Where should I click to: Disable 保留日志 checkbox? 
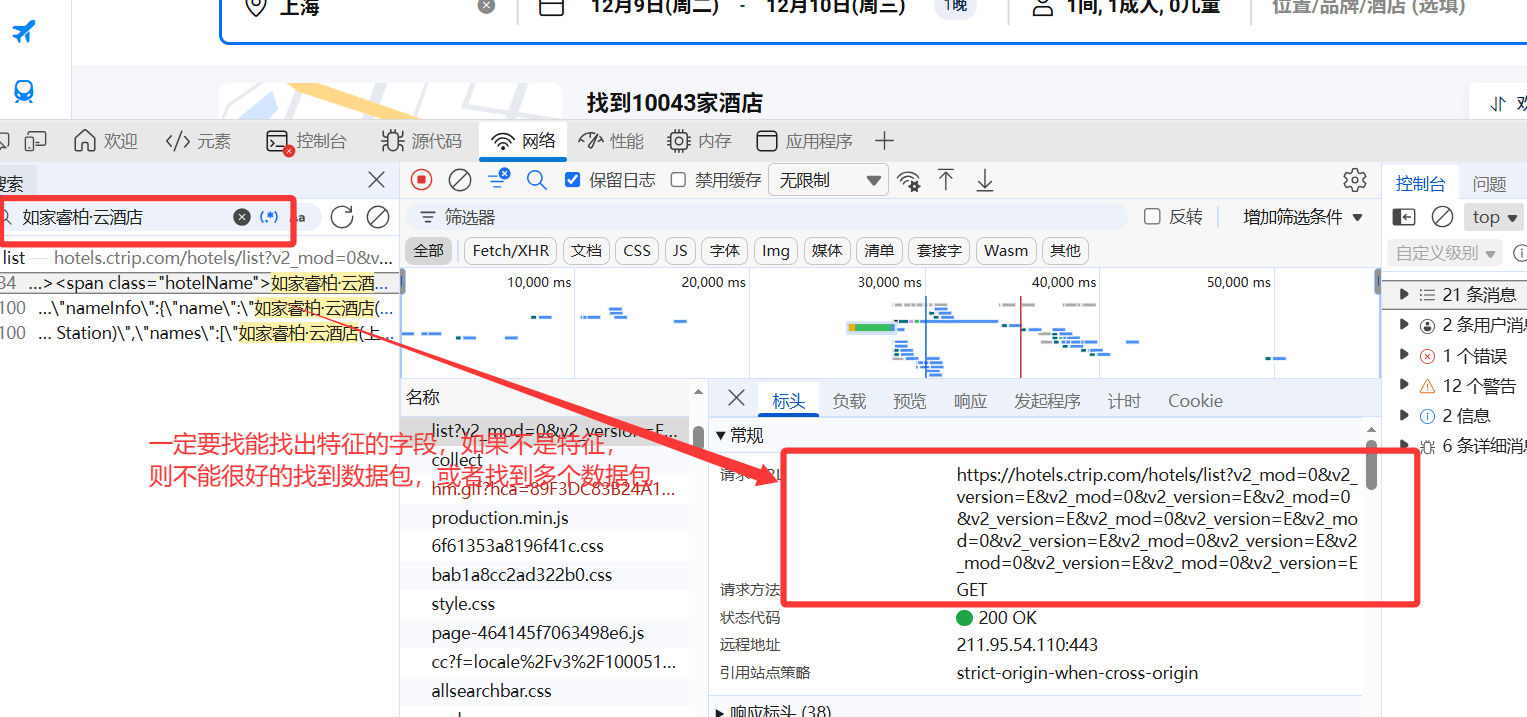[x=572, y=180]
